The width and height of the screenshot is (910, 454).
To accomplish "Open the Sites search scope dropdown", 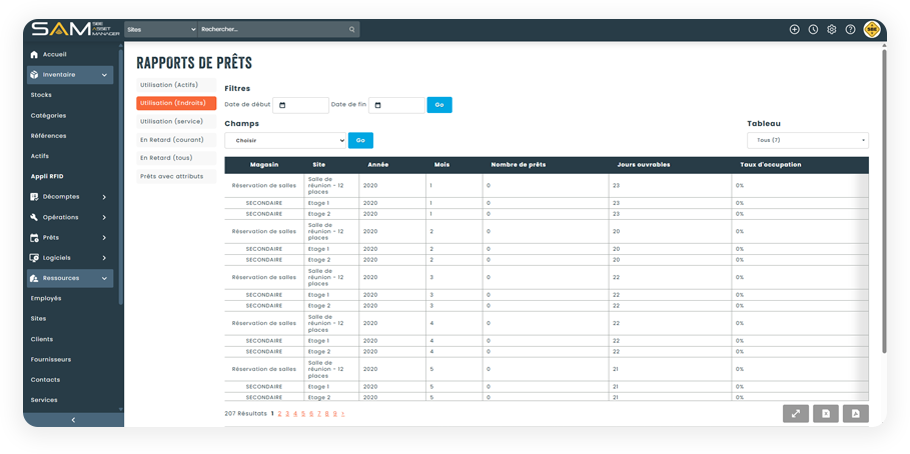I will (160, 30).
